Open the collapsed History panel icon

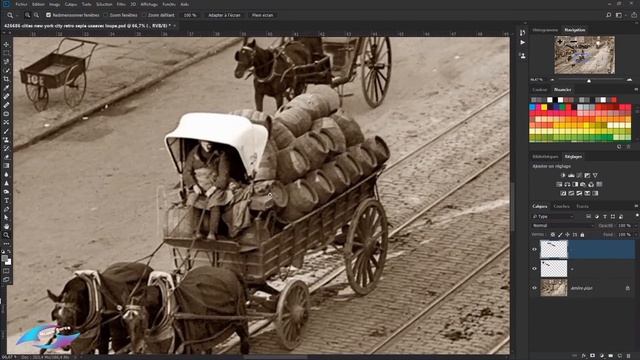click(522, 33)
